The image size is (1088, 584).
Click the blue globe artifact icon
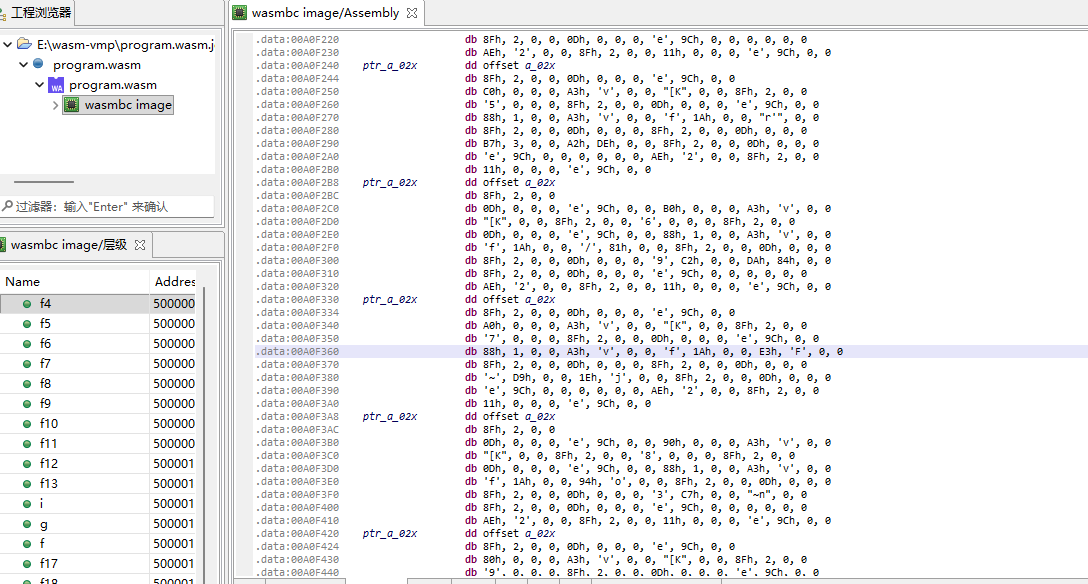point(38,64)
